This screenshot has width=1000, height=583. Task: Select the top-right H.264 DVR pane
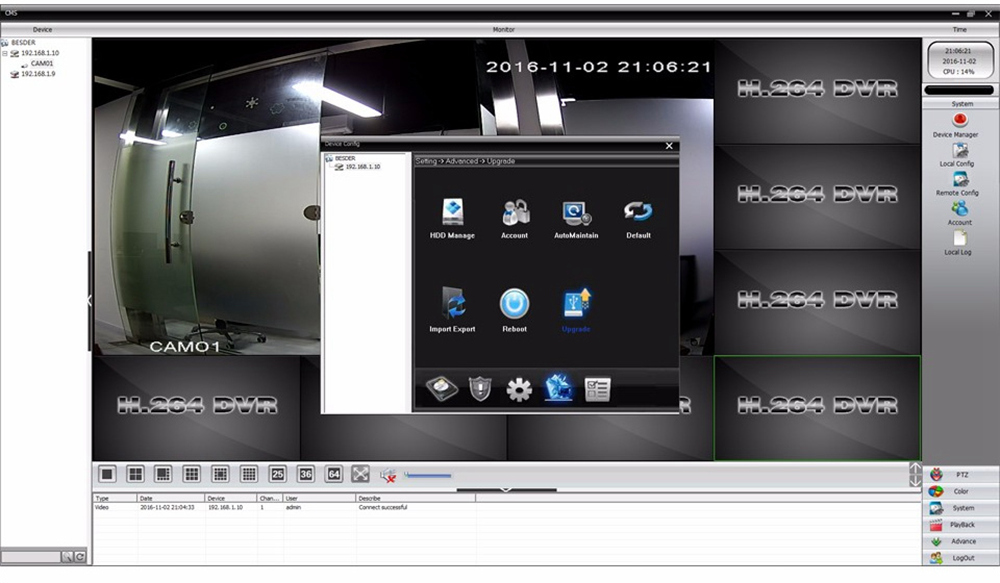tap(817, 91)
